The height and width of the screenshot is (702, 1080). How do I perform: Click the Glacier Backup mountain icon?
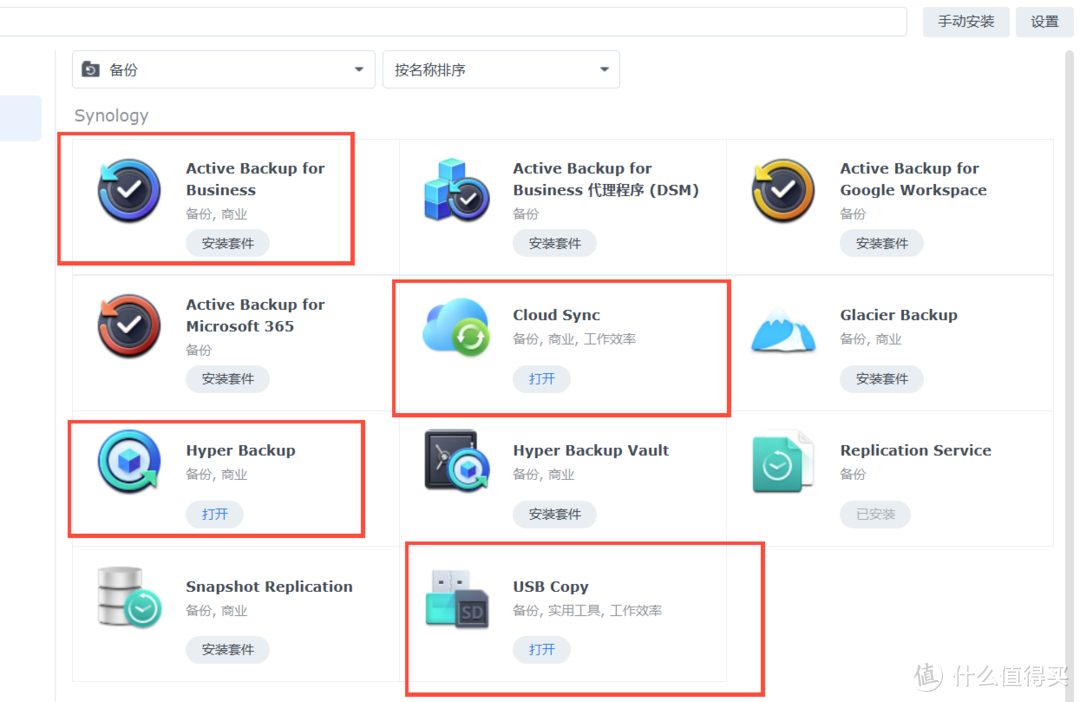tap(784, 330)
